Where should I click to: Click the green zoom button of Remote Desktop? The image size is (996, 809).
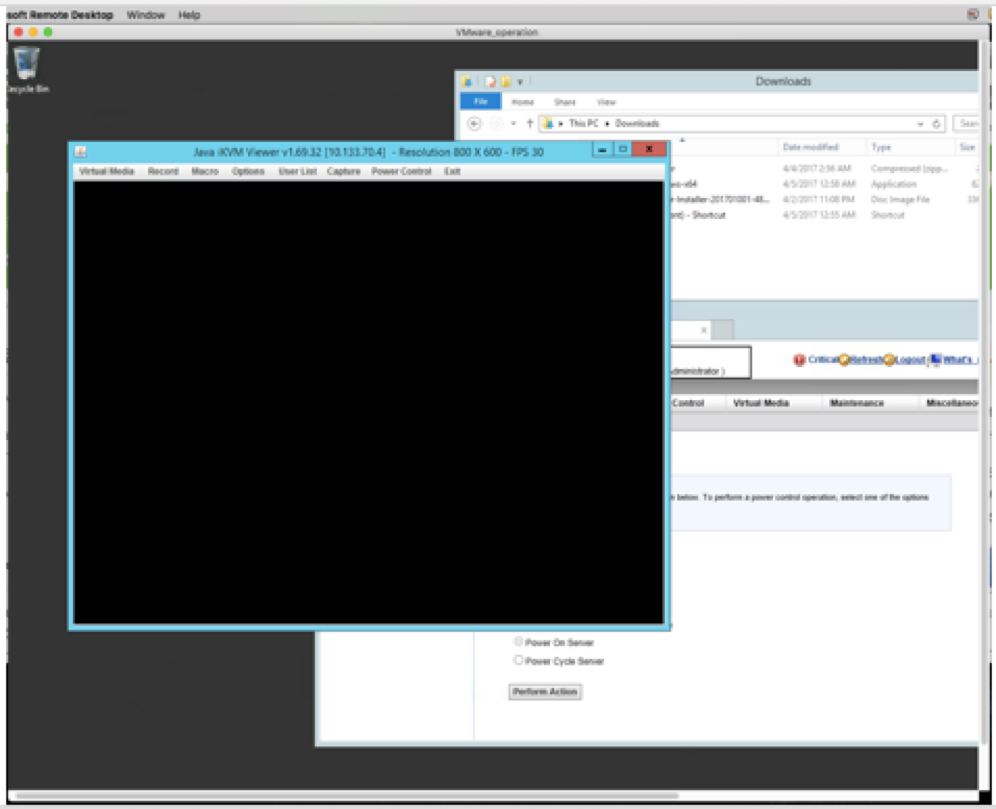coord(48,32)
